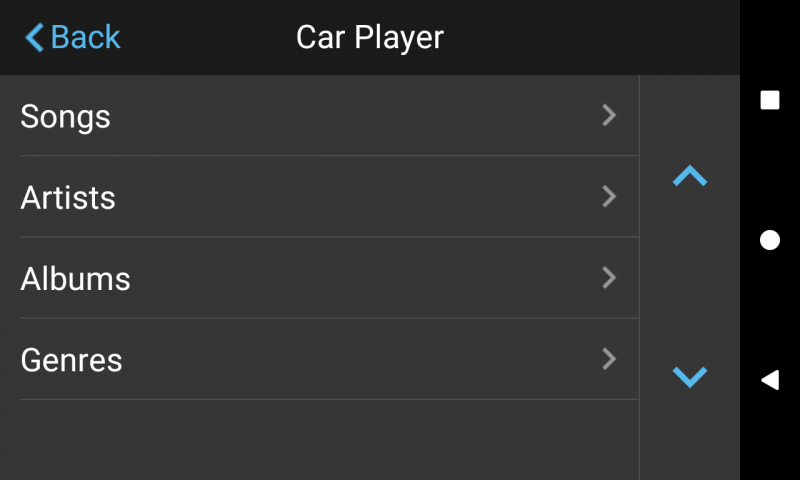Expand Albums using its right chevron
The image size is (800, 480).
[x=609, y=278]
